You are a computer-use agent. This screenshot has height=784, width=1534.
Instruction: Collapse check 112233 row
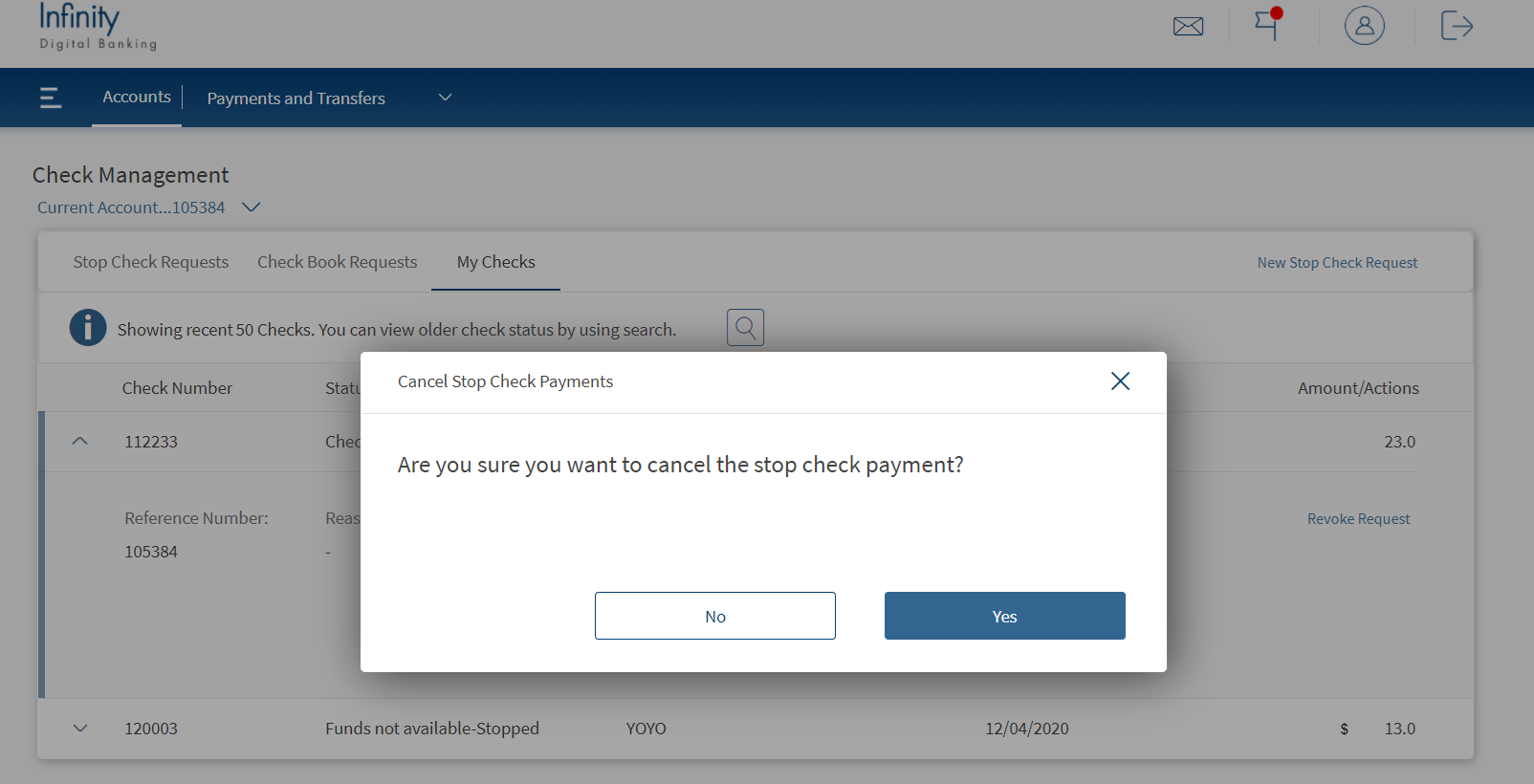pos(80,442)
